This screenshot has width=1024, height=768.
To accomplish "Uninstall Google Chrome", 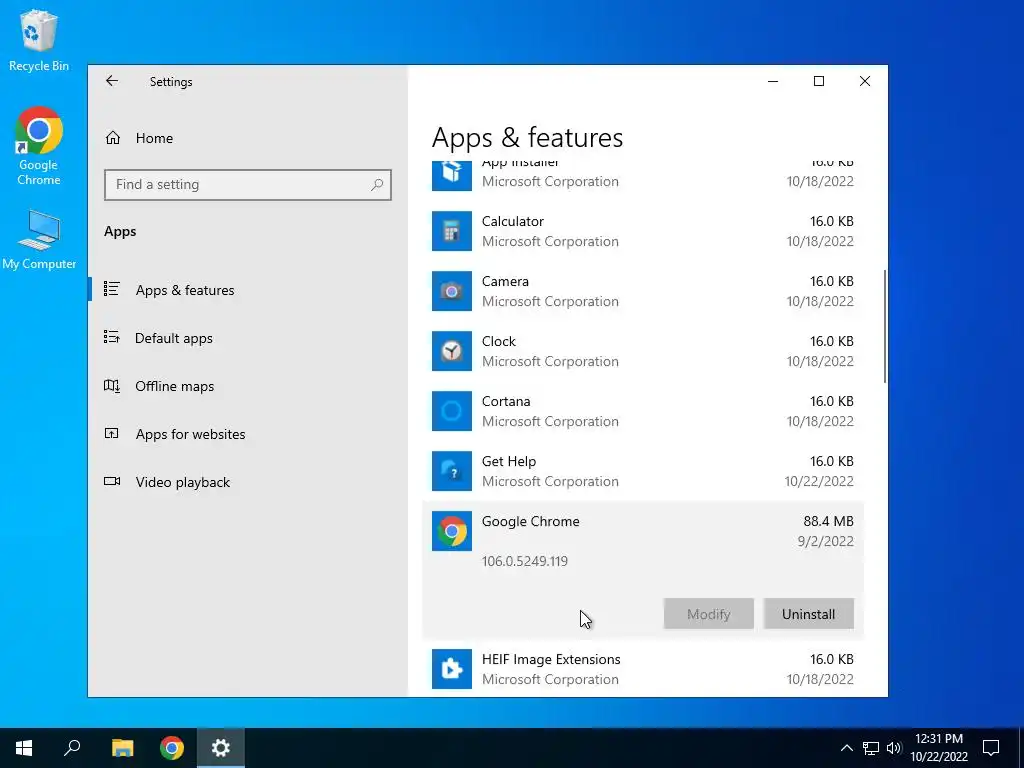I will (808, 614).
